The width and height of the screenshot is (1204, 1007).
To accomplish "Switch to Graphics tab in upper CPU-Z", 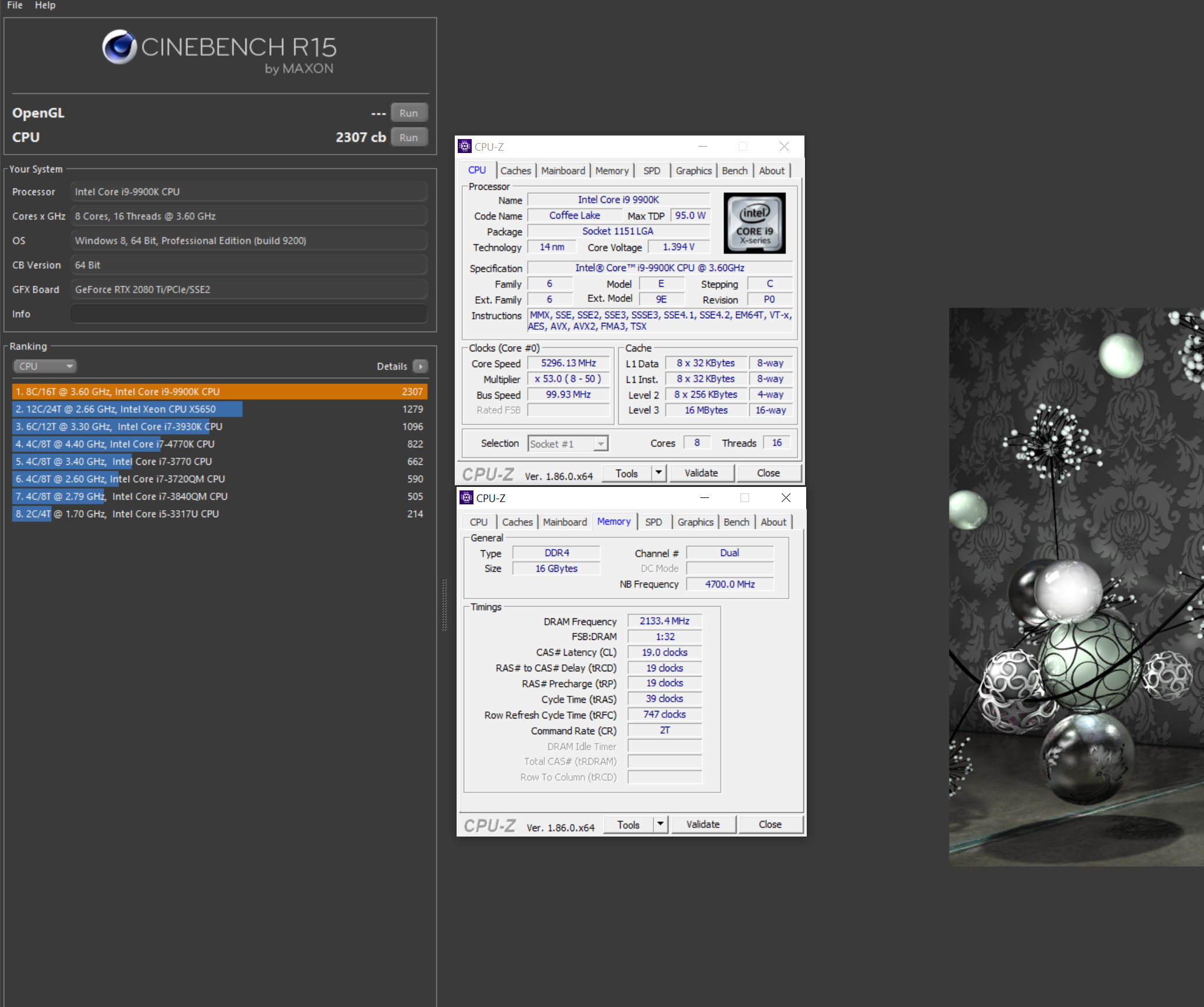I will point(693,170).
